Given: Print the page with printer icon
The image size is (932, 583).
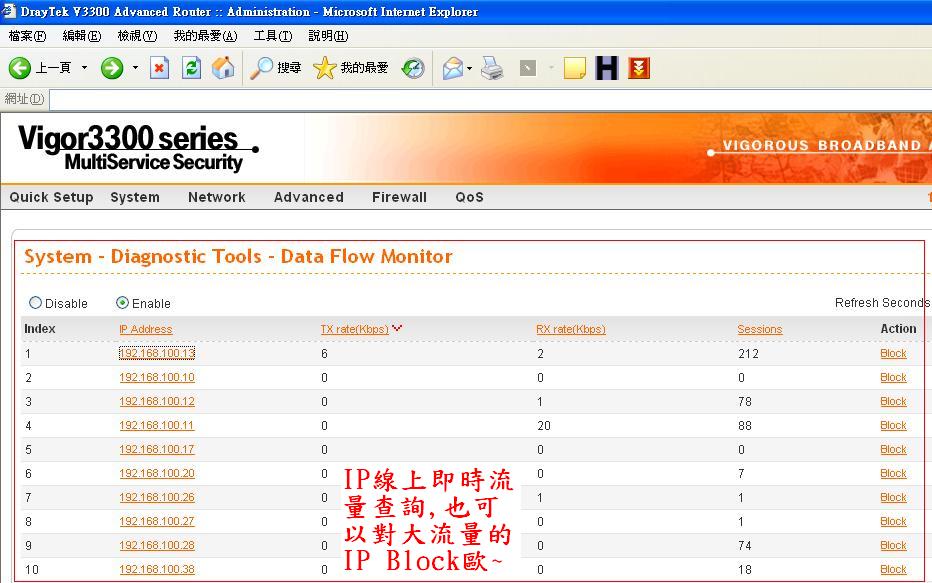Looking at the screenshot, I should pyautogui.click(x=492, y=68).
